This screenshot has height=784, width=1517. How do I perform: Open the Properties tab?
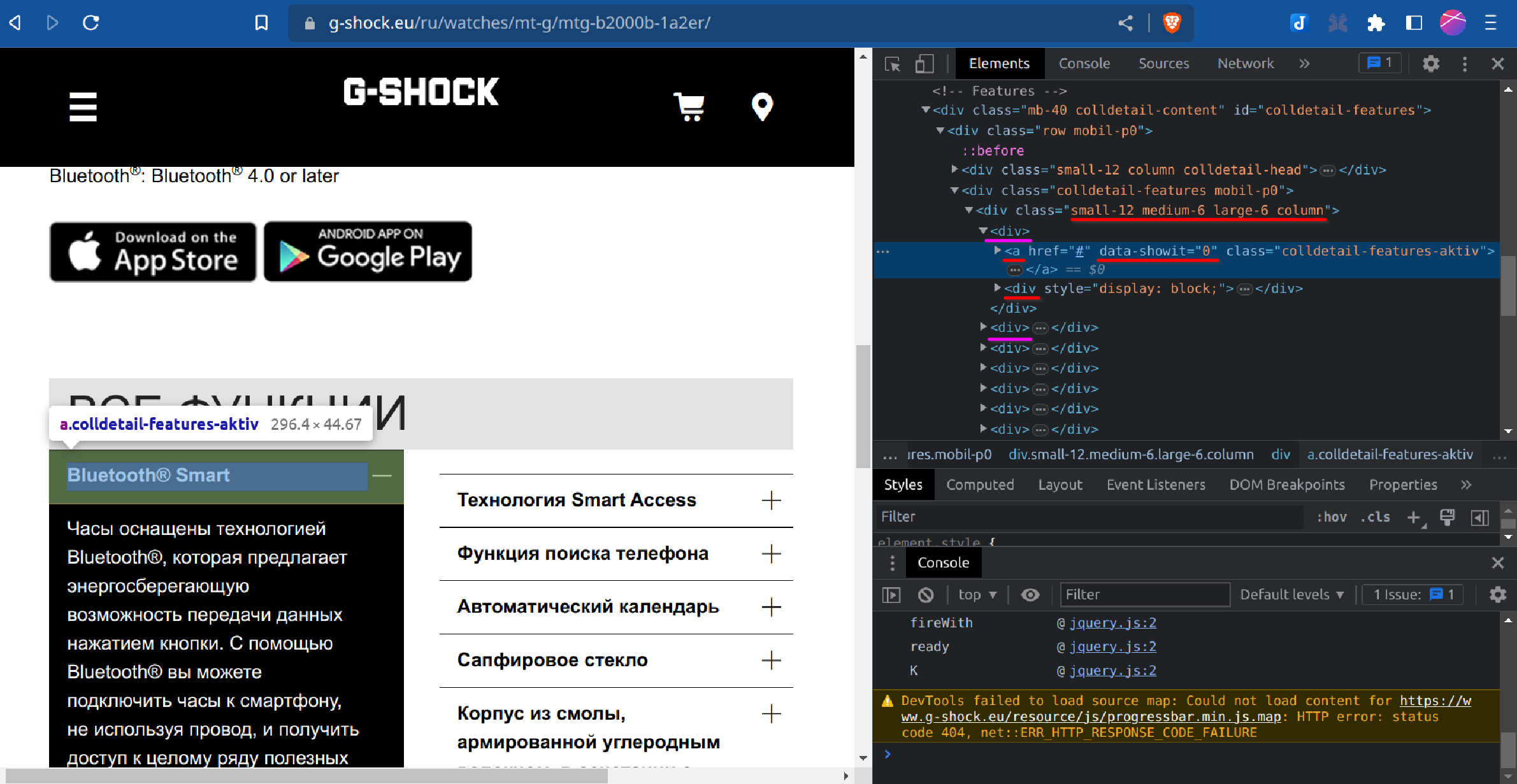click(1403, 485)
